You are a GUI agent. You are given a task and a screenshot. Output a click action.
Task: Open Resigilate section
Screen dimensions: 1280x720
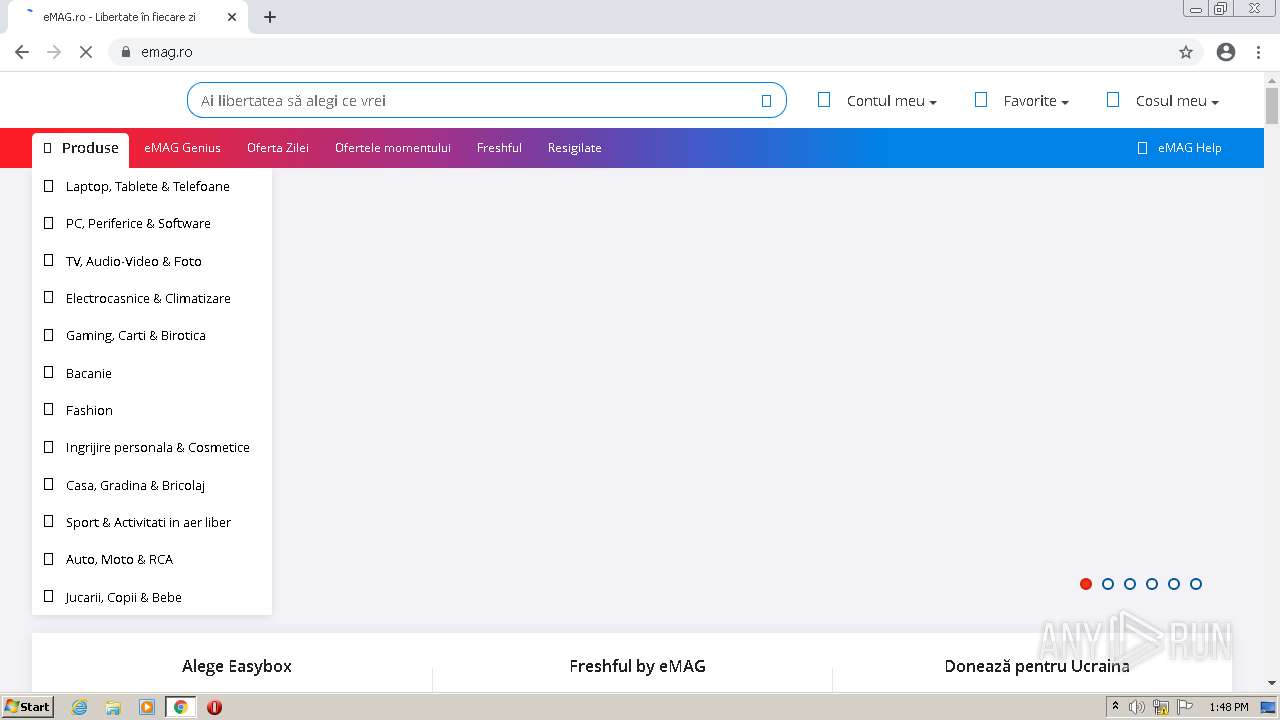click(x=574, y=148)
